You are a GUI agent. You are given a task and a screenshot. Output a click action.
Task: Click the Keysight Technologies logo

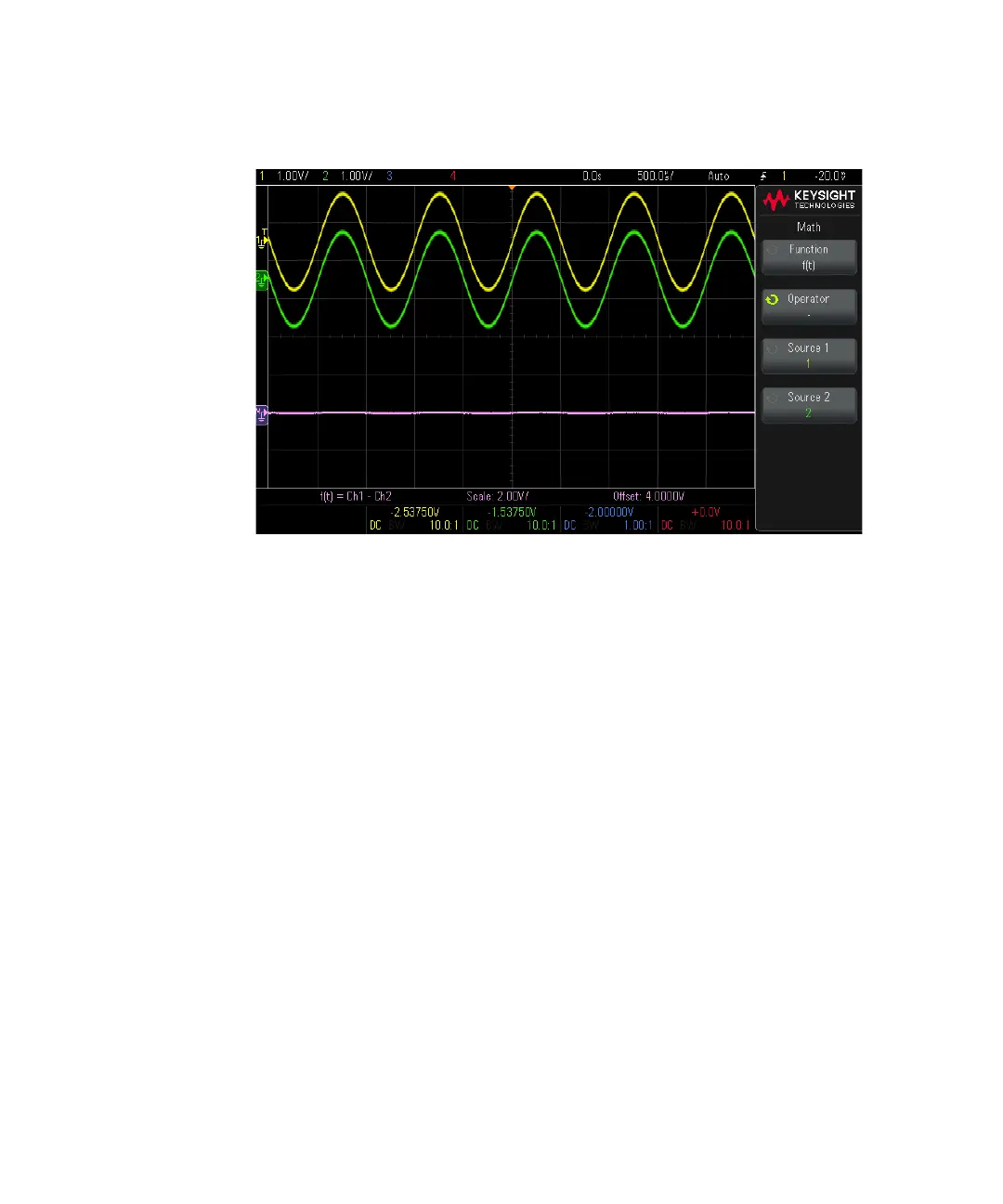[x=809, y=199]
